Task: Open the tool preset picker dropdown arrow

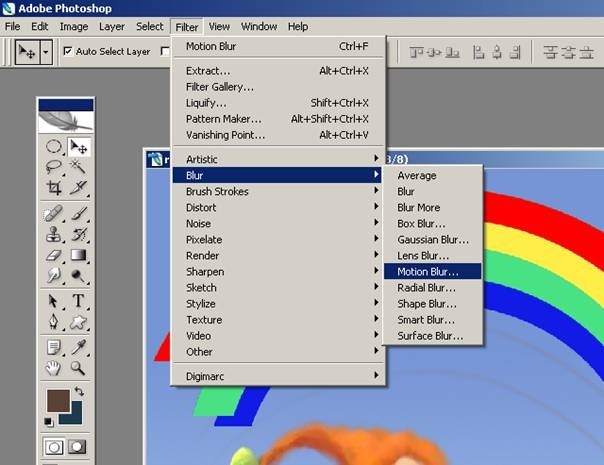Action: [x=46, y=51]
